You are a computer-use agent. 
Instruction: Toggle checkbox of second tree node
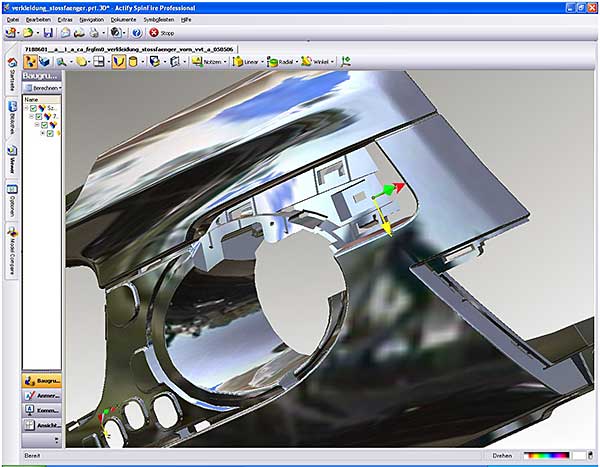(39, 117)
